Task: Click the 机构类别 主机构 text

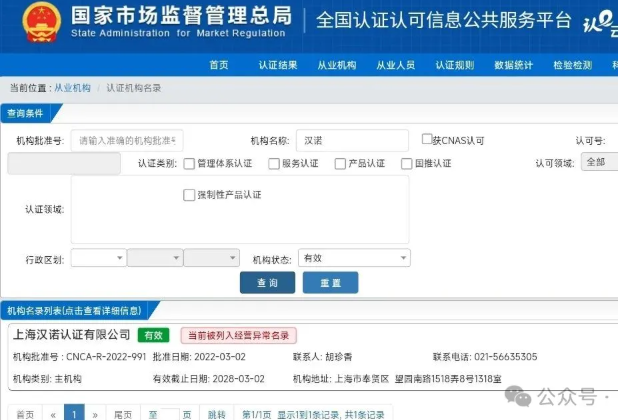Action: pos(47,379)
